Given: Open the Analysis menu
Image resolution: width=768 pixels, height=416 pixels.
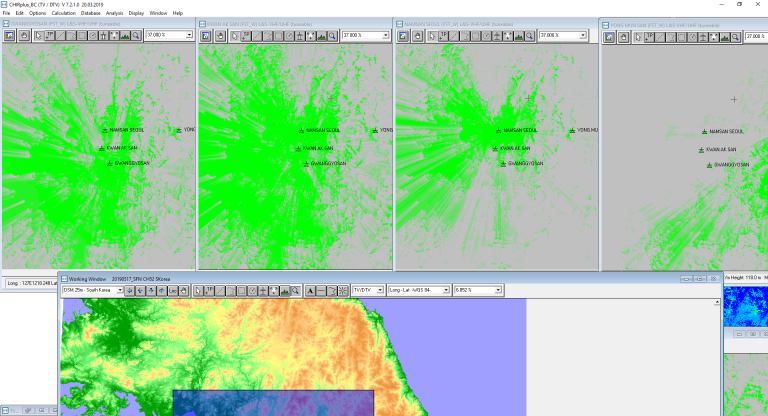Looking at the screenshot, I should coord(114,13).
